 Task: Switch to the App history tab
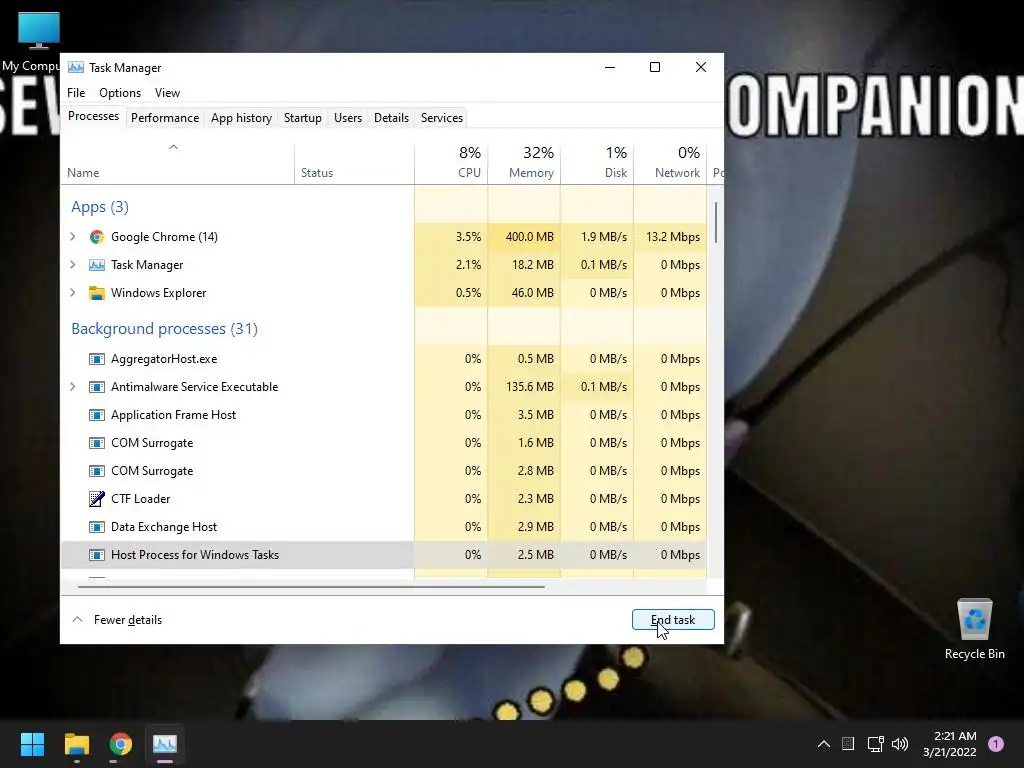[241, 118]
